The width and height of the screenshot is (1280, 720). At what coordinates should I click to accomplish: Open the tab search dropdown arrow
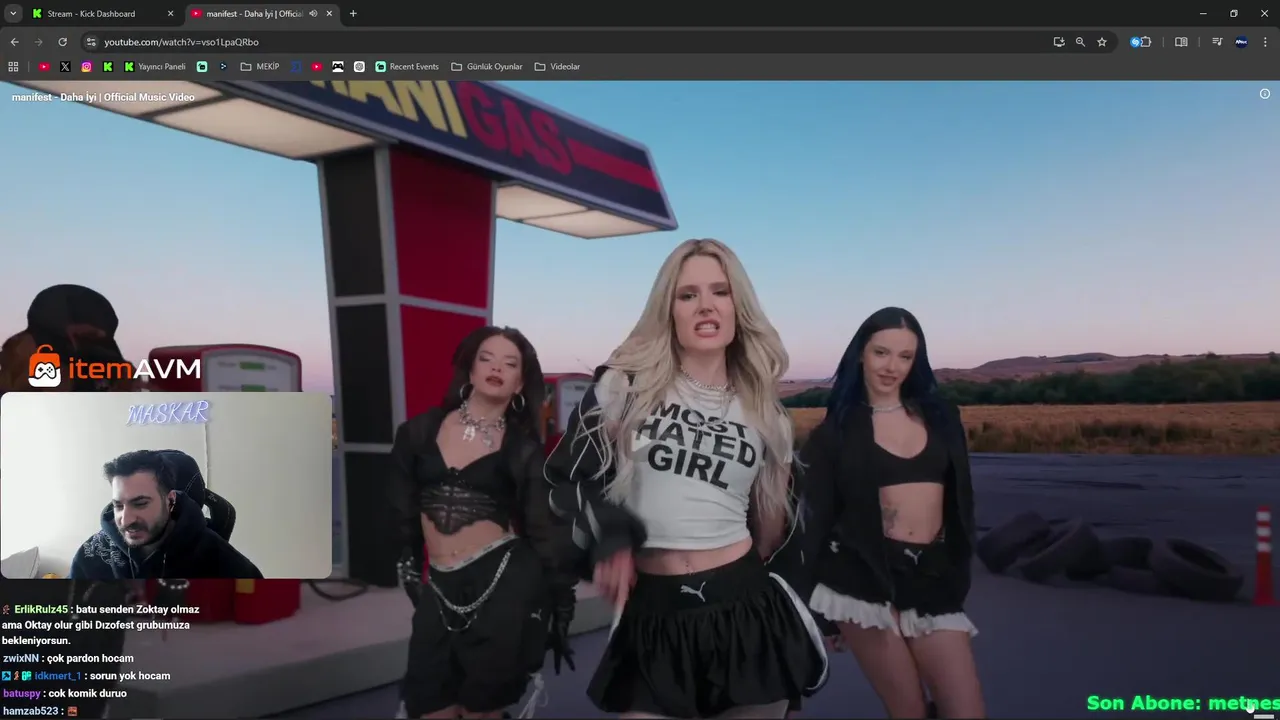click(13, 13)
